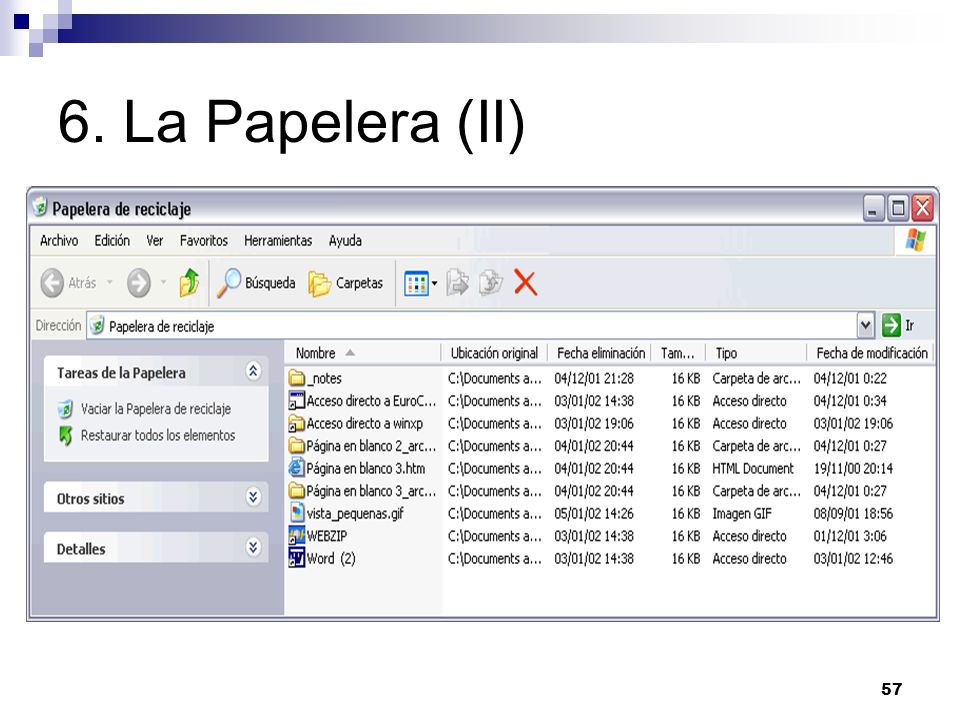This screenshot has width=960, height=720.
Task: Click Vaciar la Papelera de reciclaje link
Action: click(x=156, y=409)
